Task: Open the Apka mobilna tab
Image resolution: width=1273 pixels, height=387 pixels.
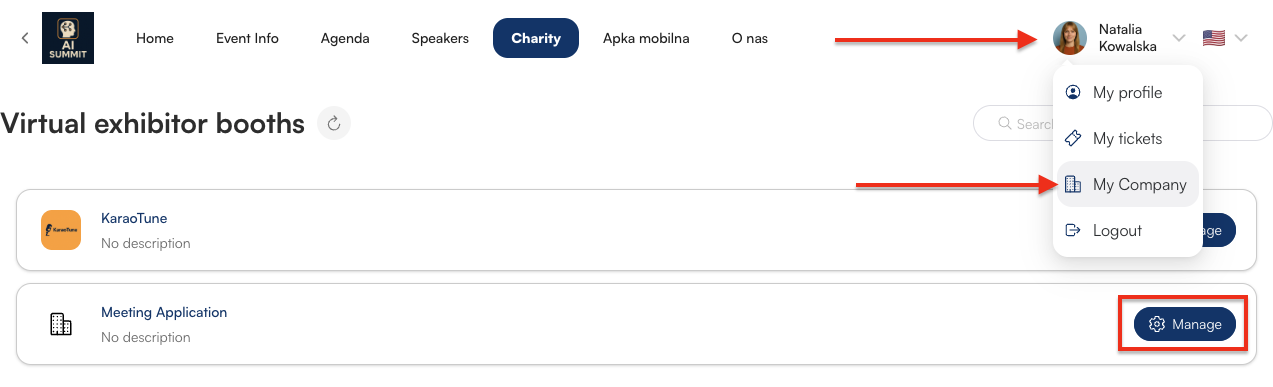Action: [x=646, y=38]
